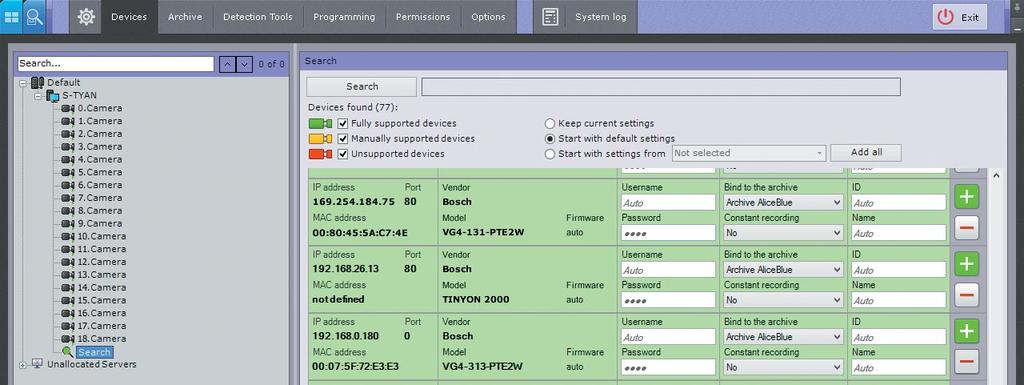Select 10.Camera icon in the tree

(68, 236)
